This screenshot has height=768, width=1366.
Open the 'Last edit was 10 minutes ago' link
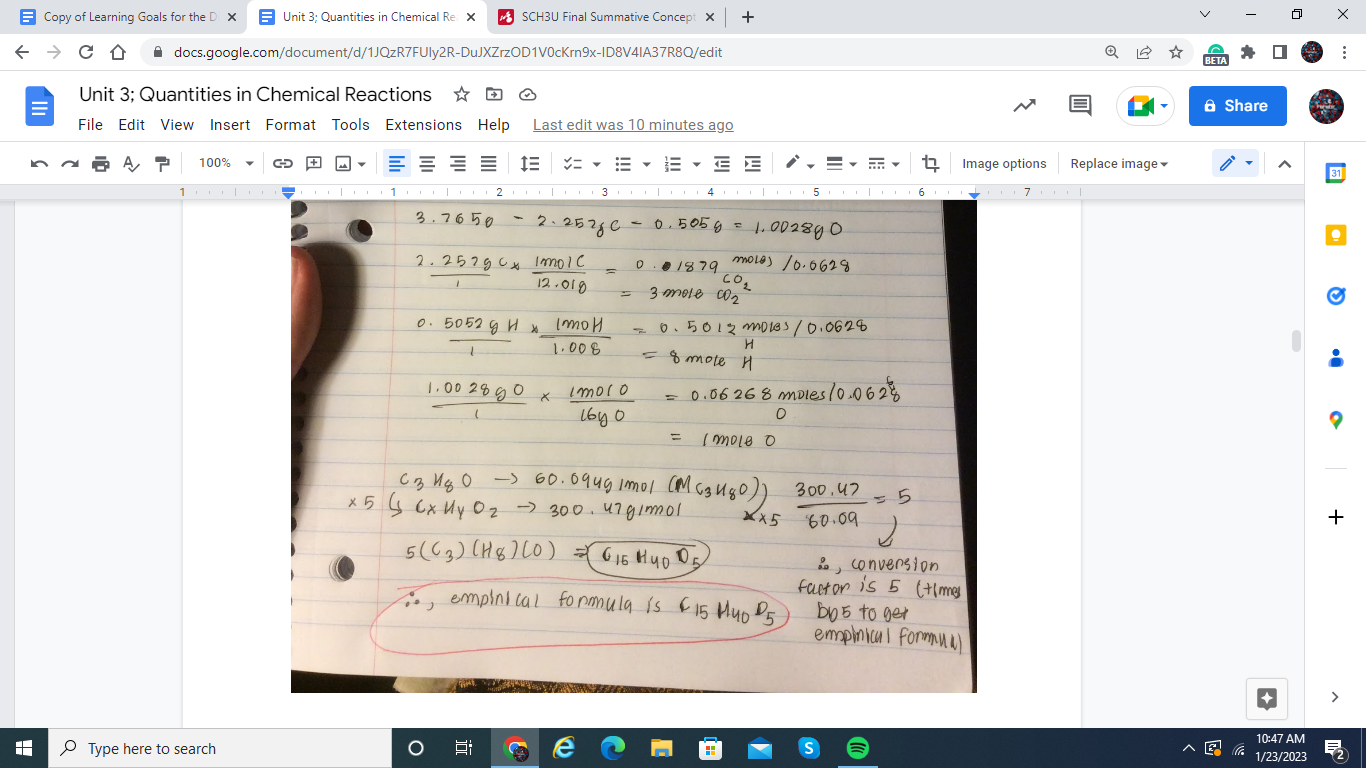pyautogui.click(x=633, y=125)
